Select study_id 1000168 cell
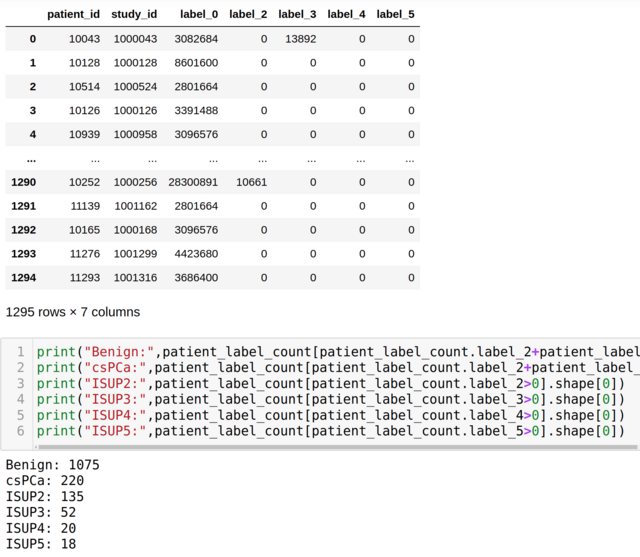This screenshot has width=640, height=557. pyautogui.click(x=136, y=230)
